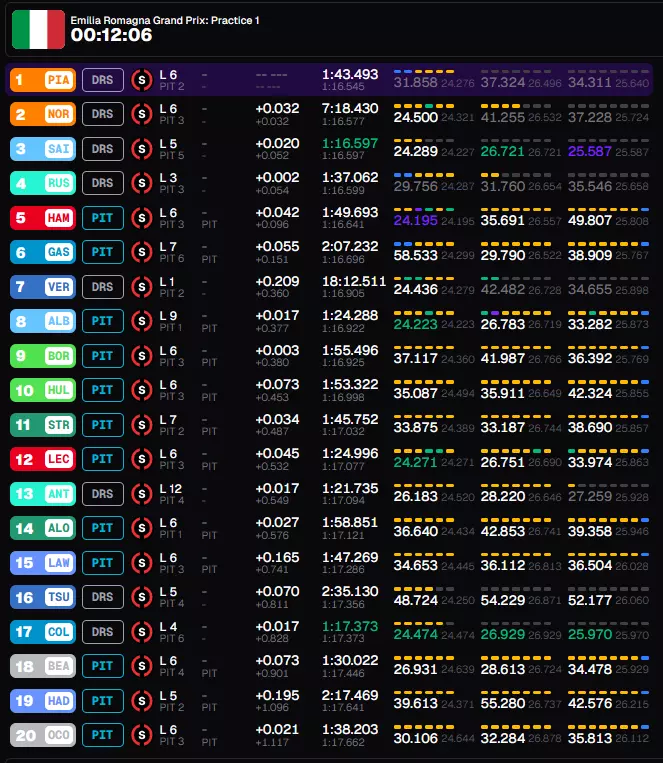Click the soft tyre icon for GAS

click(142, 252)
